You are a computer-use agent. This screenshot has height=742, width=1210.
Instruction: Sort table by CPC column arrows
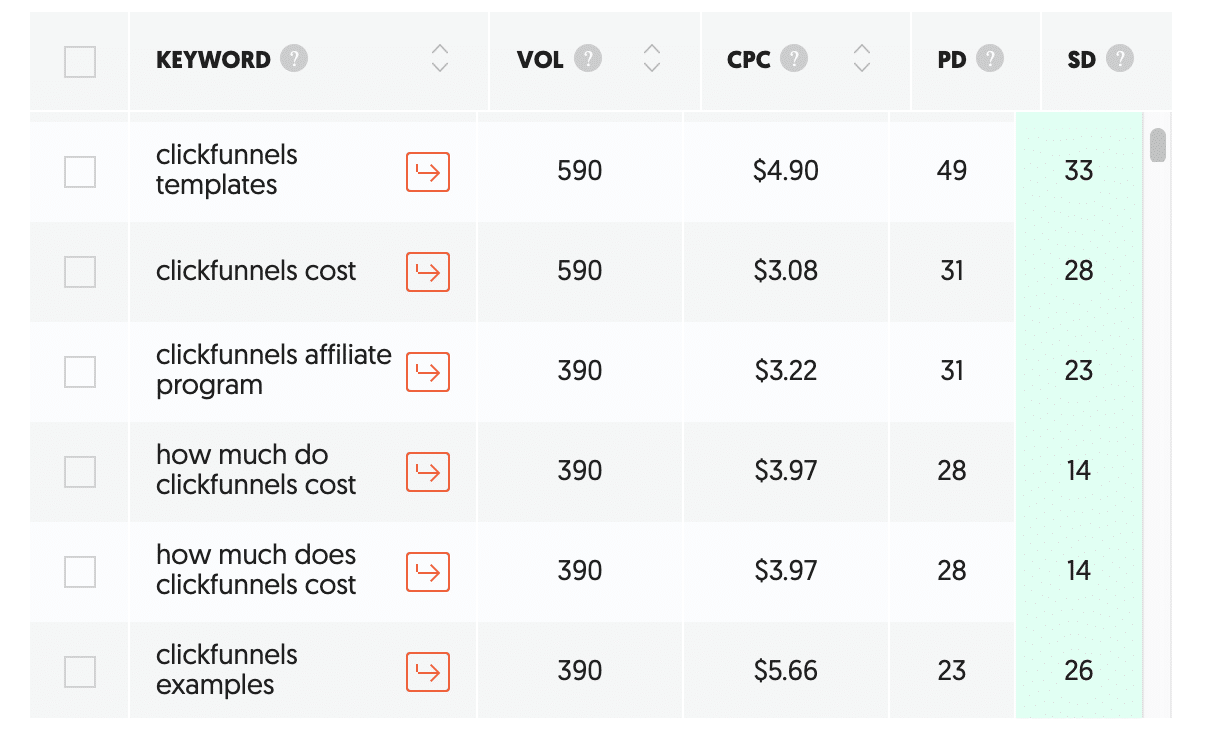[x=862, y=59]
